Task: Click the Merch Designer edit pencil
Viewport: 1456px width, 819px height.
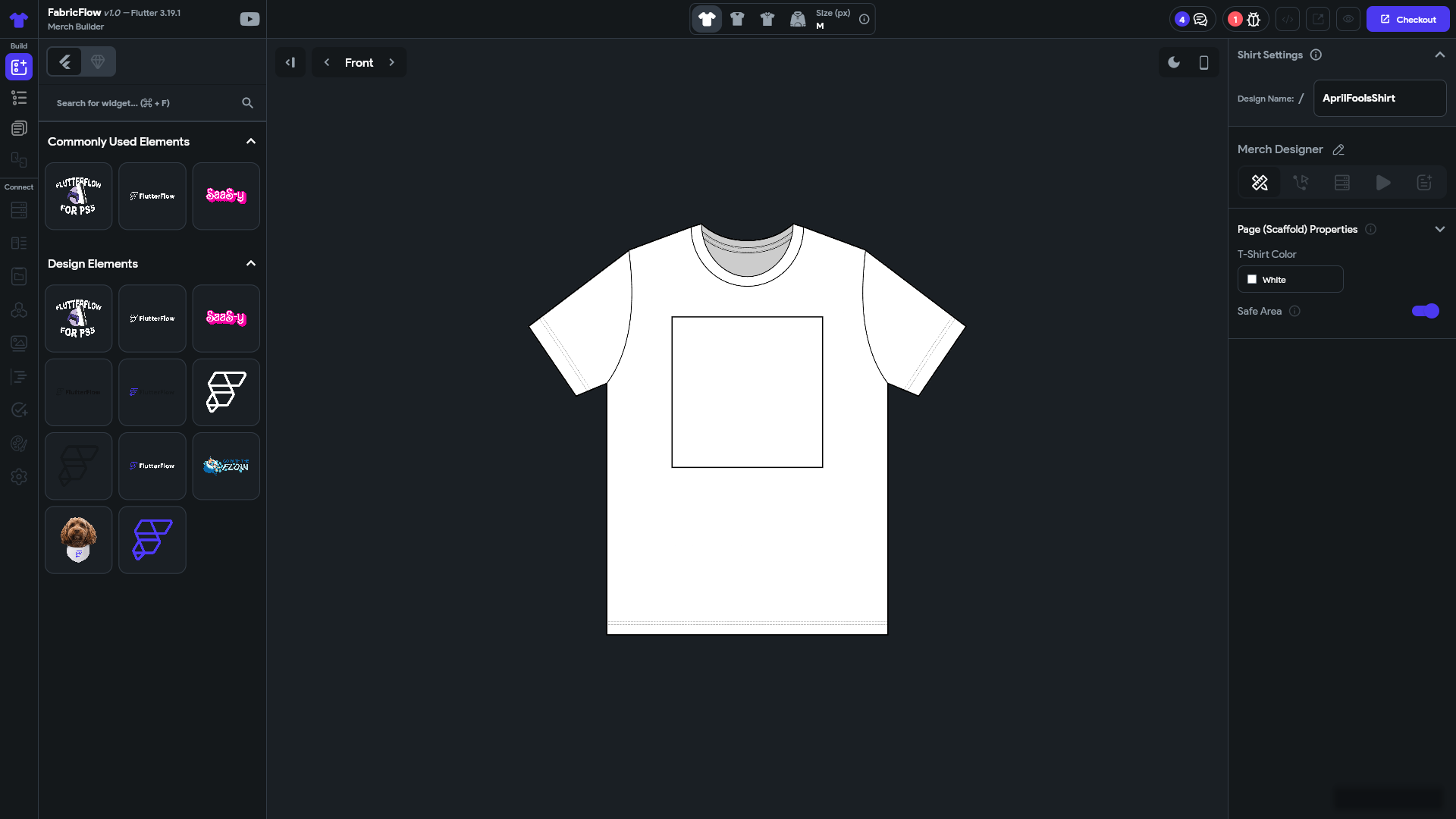Action: 1338,149
